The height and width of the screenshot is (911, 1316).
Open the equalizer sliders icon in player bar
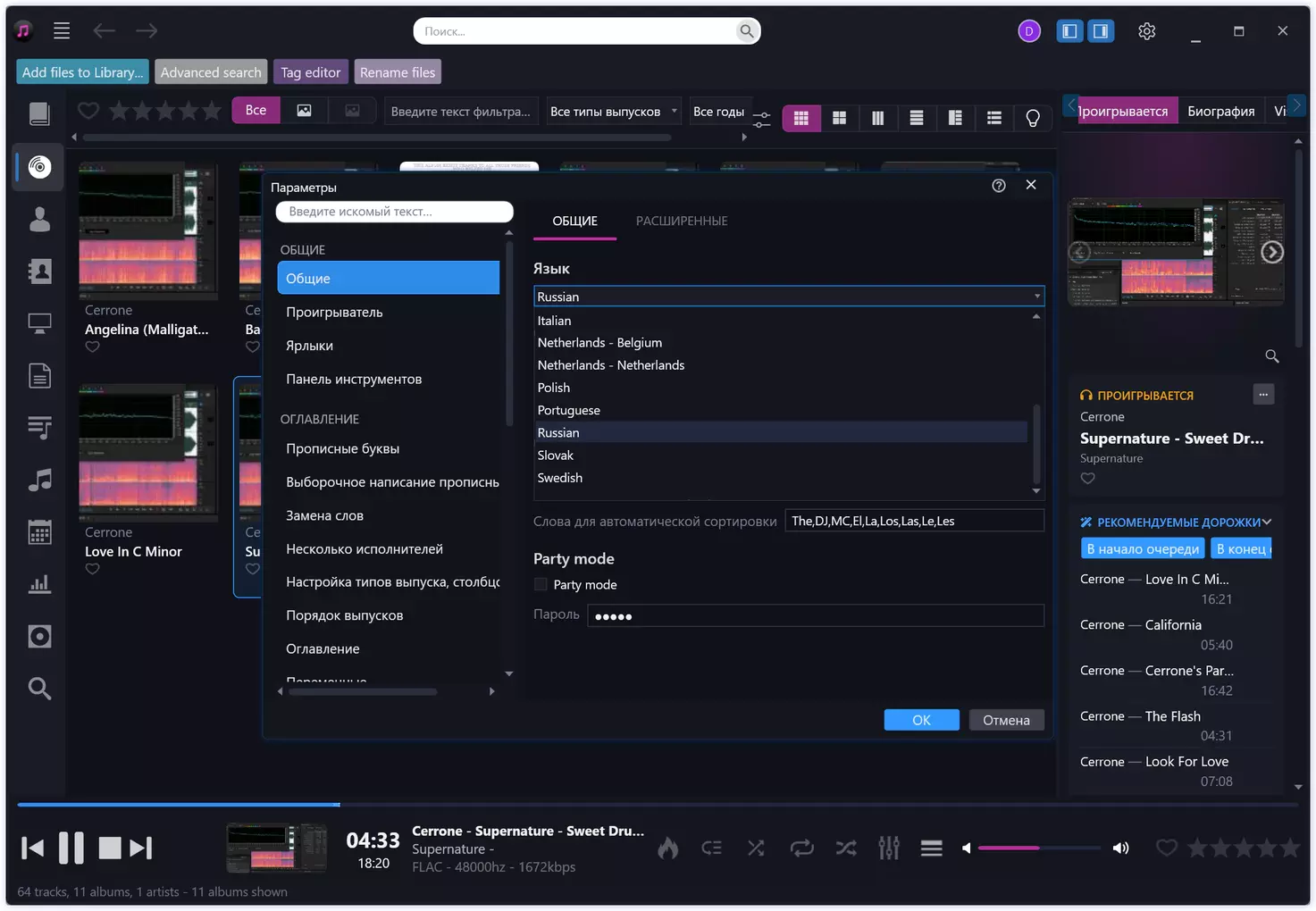click(889, 848)
